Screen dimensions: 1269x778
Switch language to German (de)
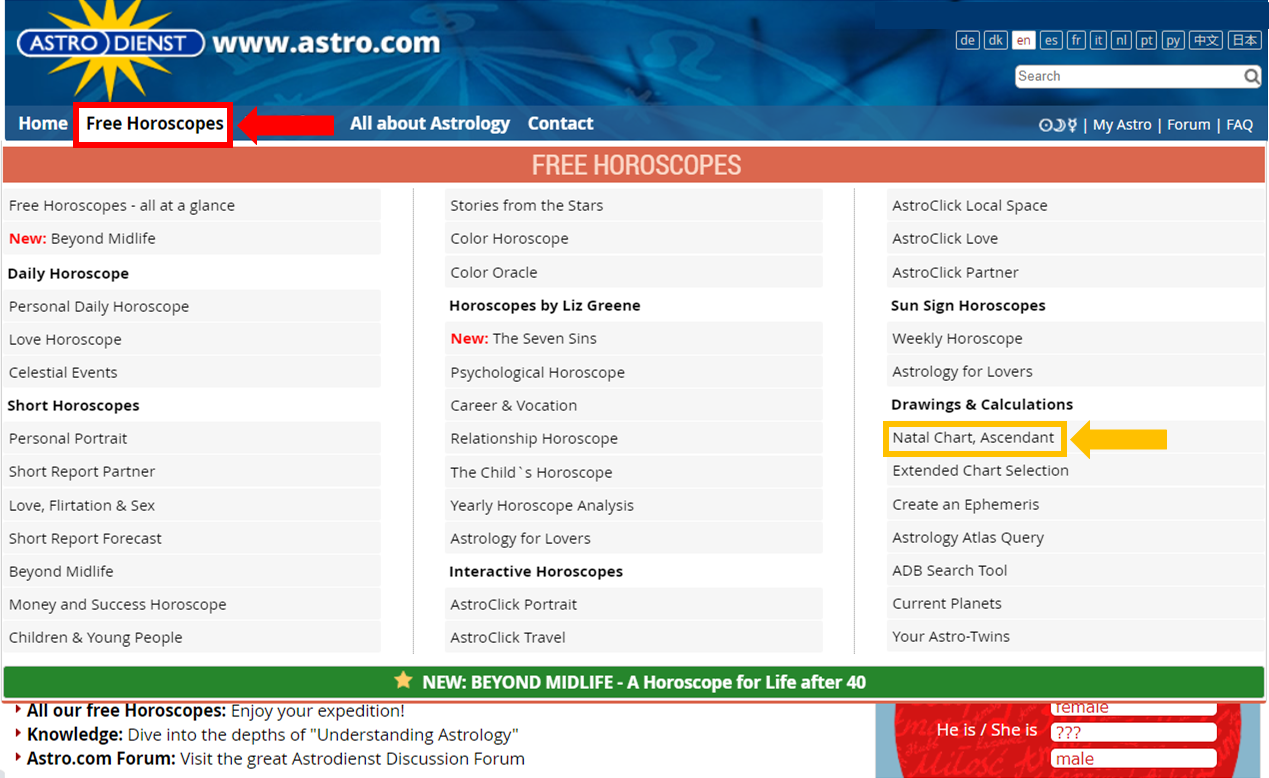click(x=967, y=40)
